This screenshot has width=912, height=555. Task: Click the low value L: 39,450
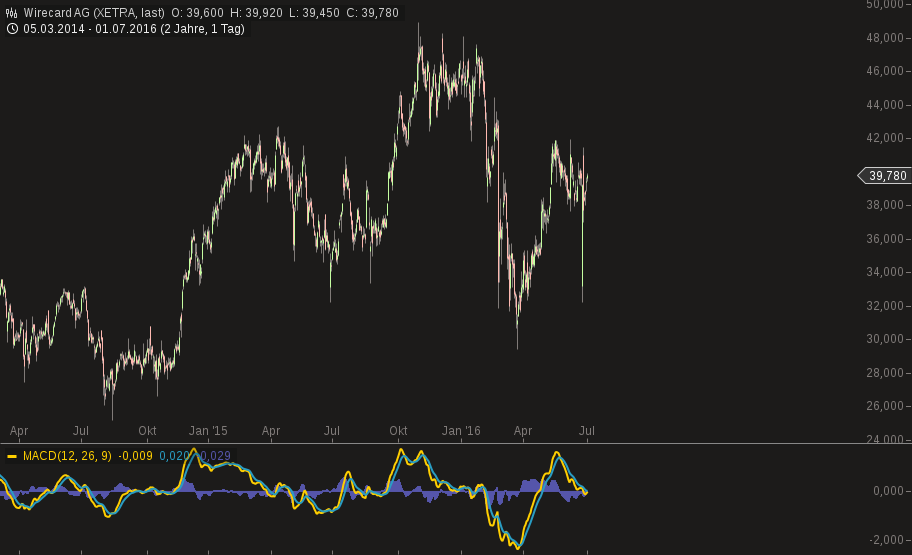314,13
